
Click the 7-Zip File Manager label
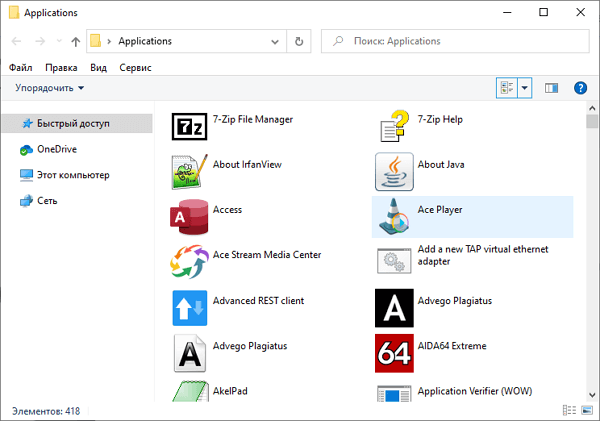(x=253, y=119)
